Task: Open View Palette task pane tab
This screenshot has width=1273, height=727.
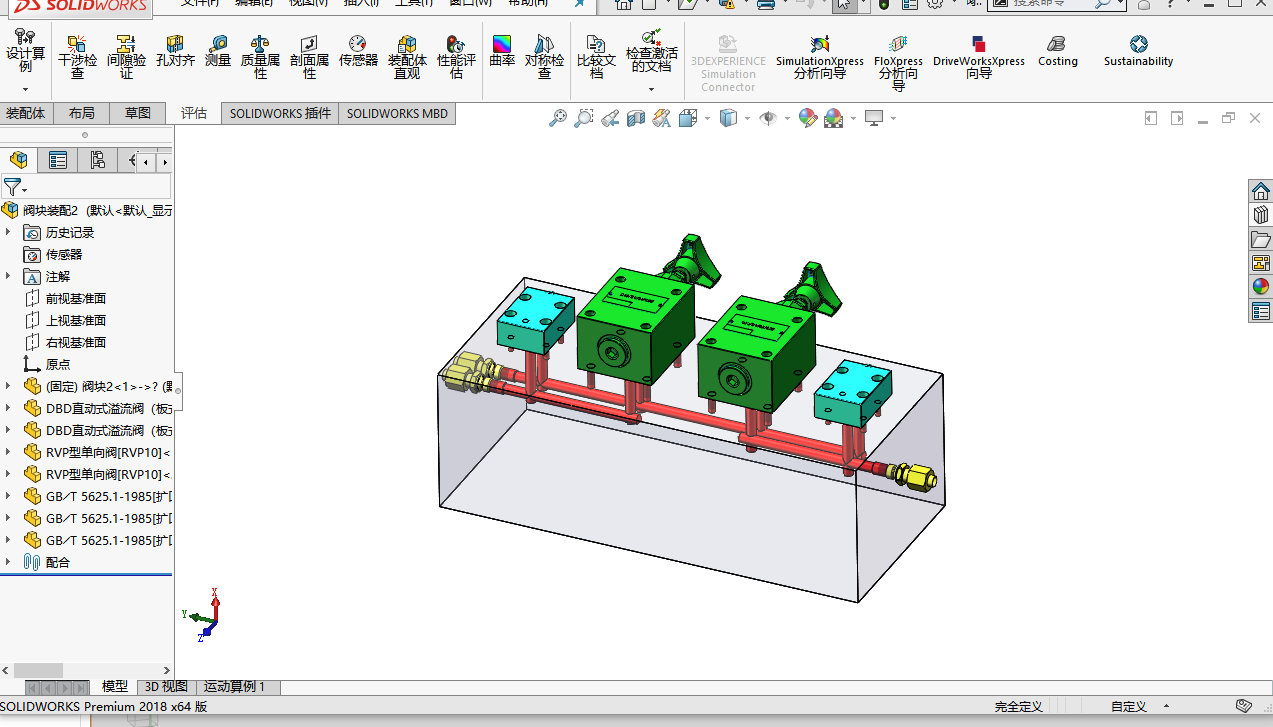Action: pyautogui.click(x=1260, y=263)
